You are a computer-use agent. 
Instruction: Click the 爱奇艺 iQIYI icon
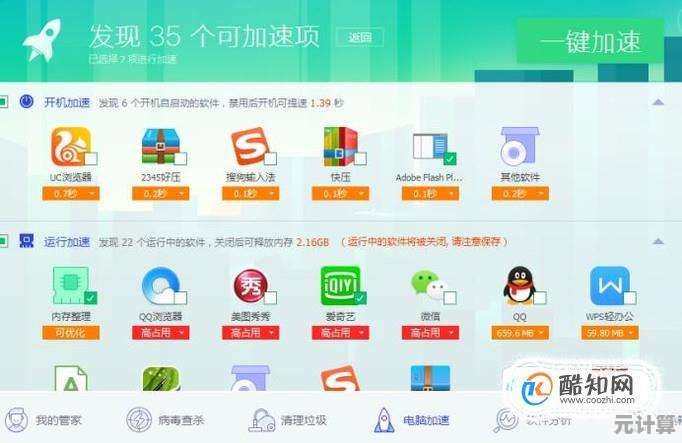[x=340, y=286]
